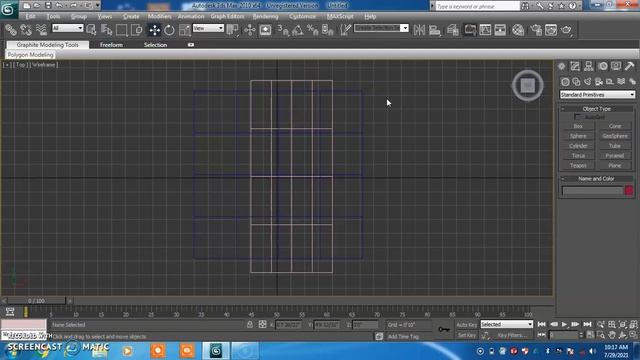Screen dimensions: 640x360
Task: Click the Play Animation button
Action: click(x=564, y=324)
